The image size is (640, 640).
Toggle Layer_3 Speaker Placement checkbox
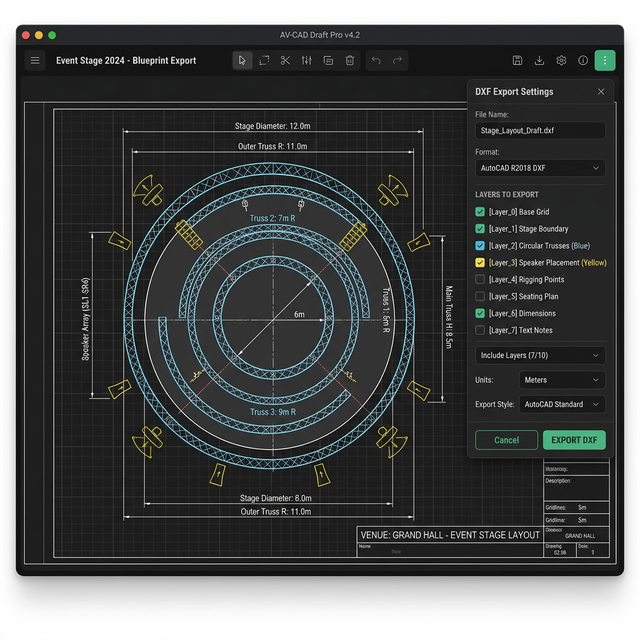coord(480,262)
